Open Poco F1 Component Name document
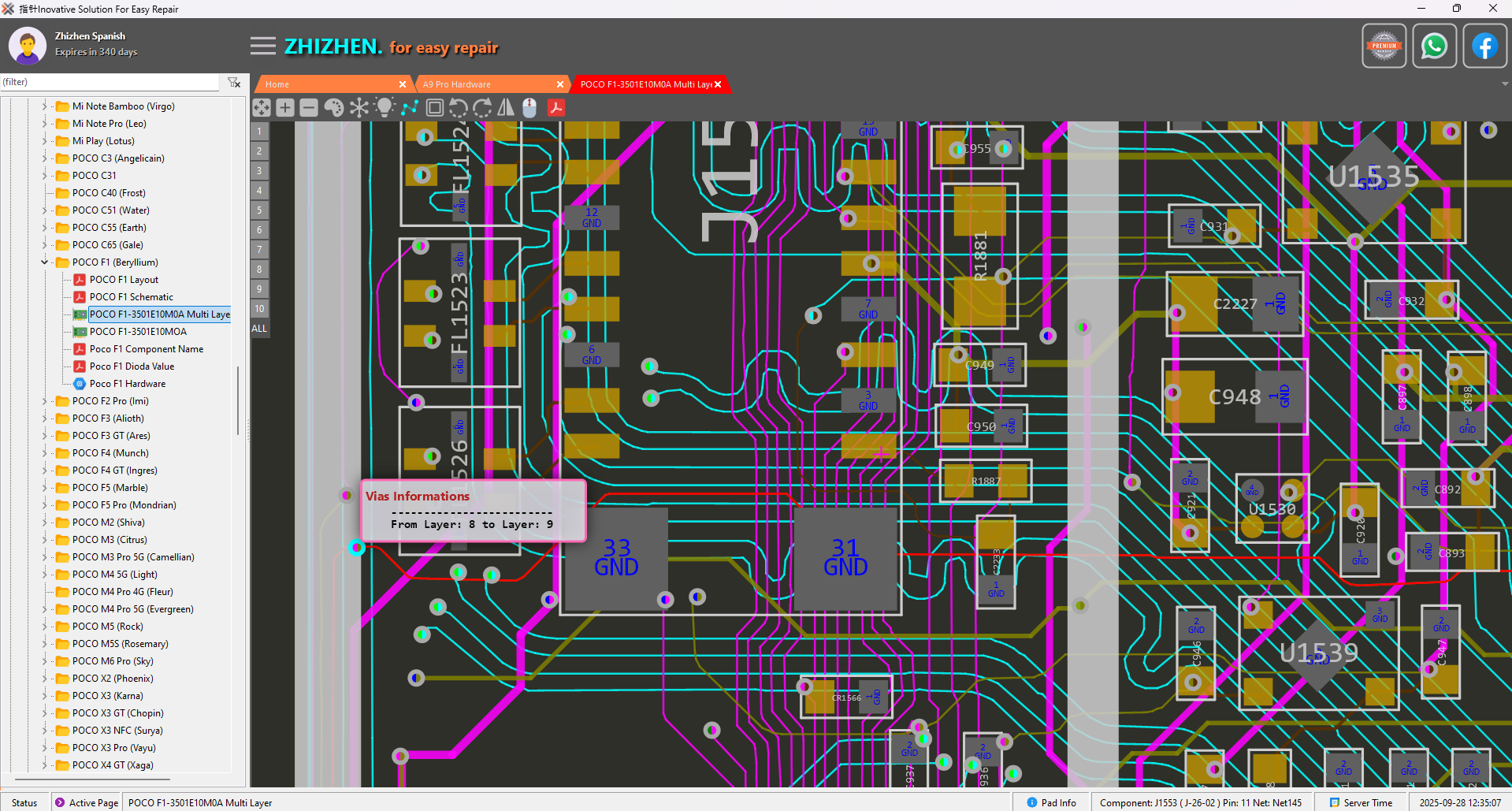1512x811 pixels. (x=147, y=349)
